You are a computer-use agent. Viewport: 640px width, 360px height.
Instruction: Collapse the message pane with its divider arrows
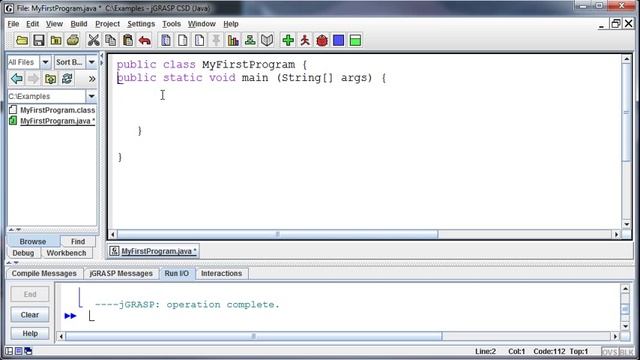pyautogui.click(x=12, y=262)
